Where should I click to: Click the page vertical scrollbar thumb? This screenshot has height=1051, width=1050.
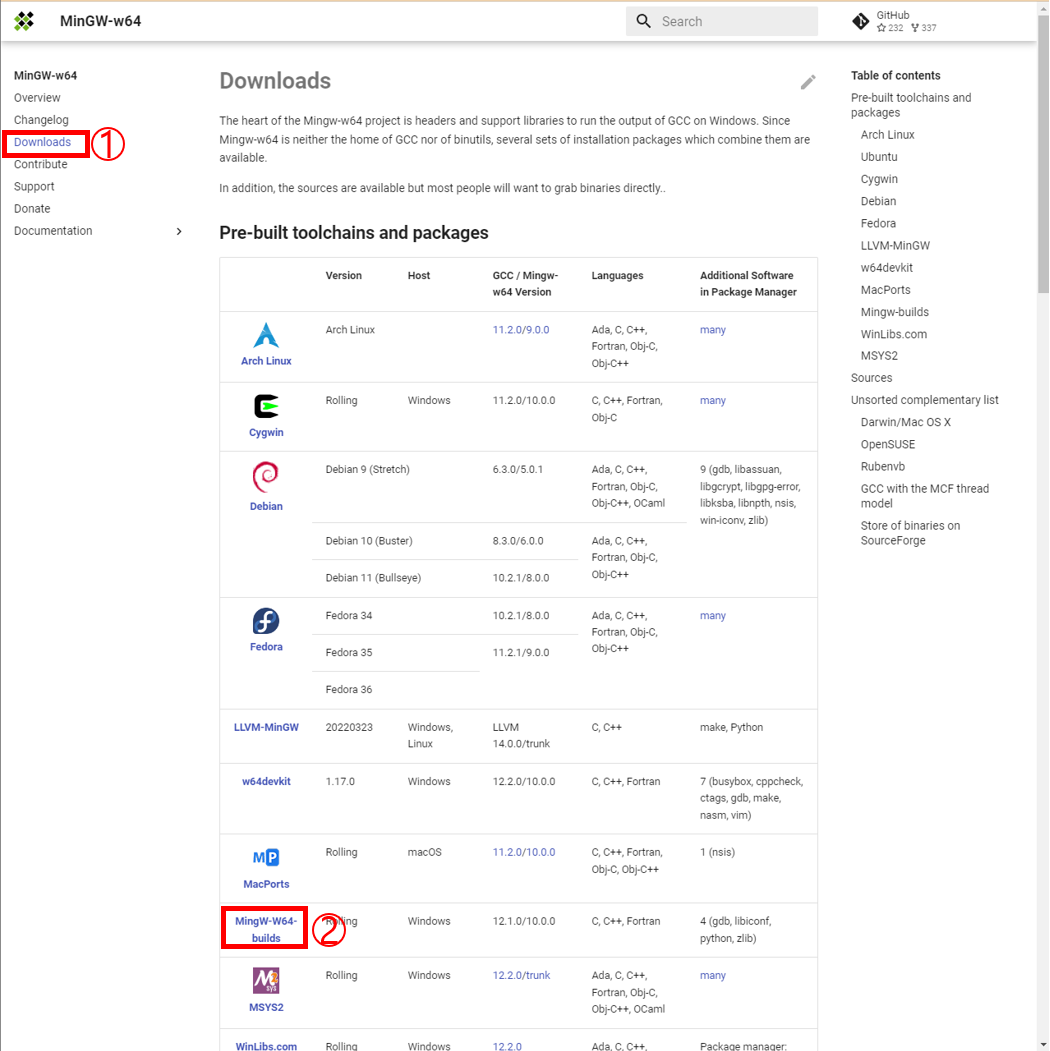1043,154
